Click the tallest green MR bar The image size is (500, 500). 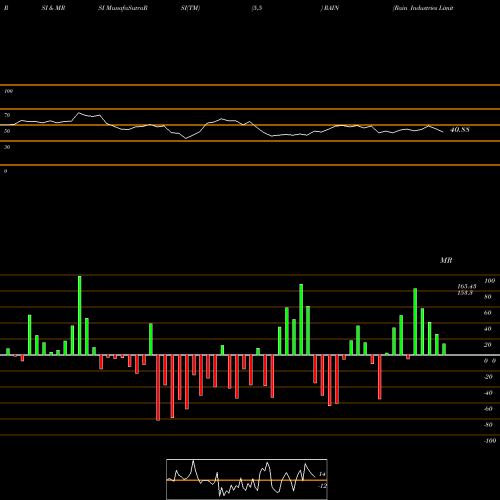point(80,315)
